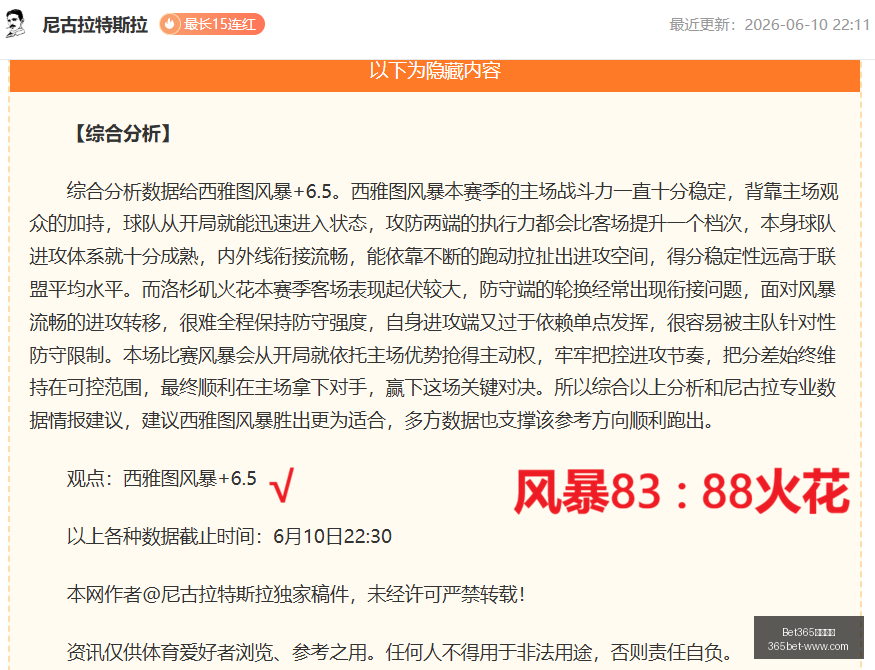Select the opening sentence 综合分析数据给西雅图风暴+6.5

203,191
